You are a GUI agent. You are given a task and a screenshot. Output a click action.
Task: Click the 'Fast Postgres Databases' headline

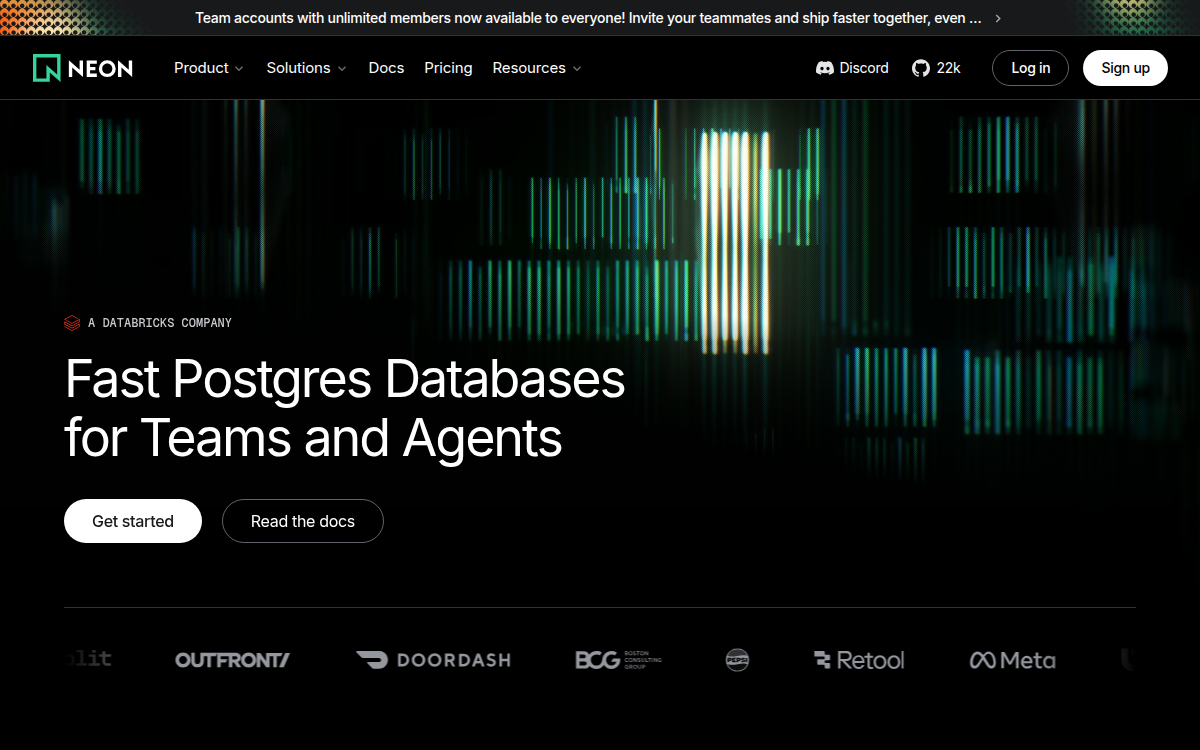point(345,380)
